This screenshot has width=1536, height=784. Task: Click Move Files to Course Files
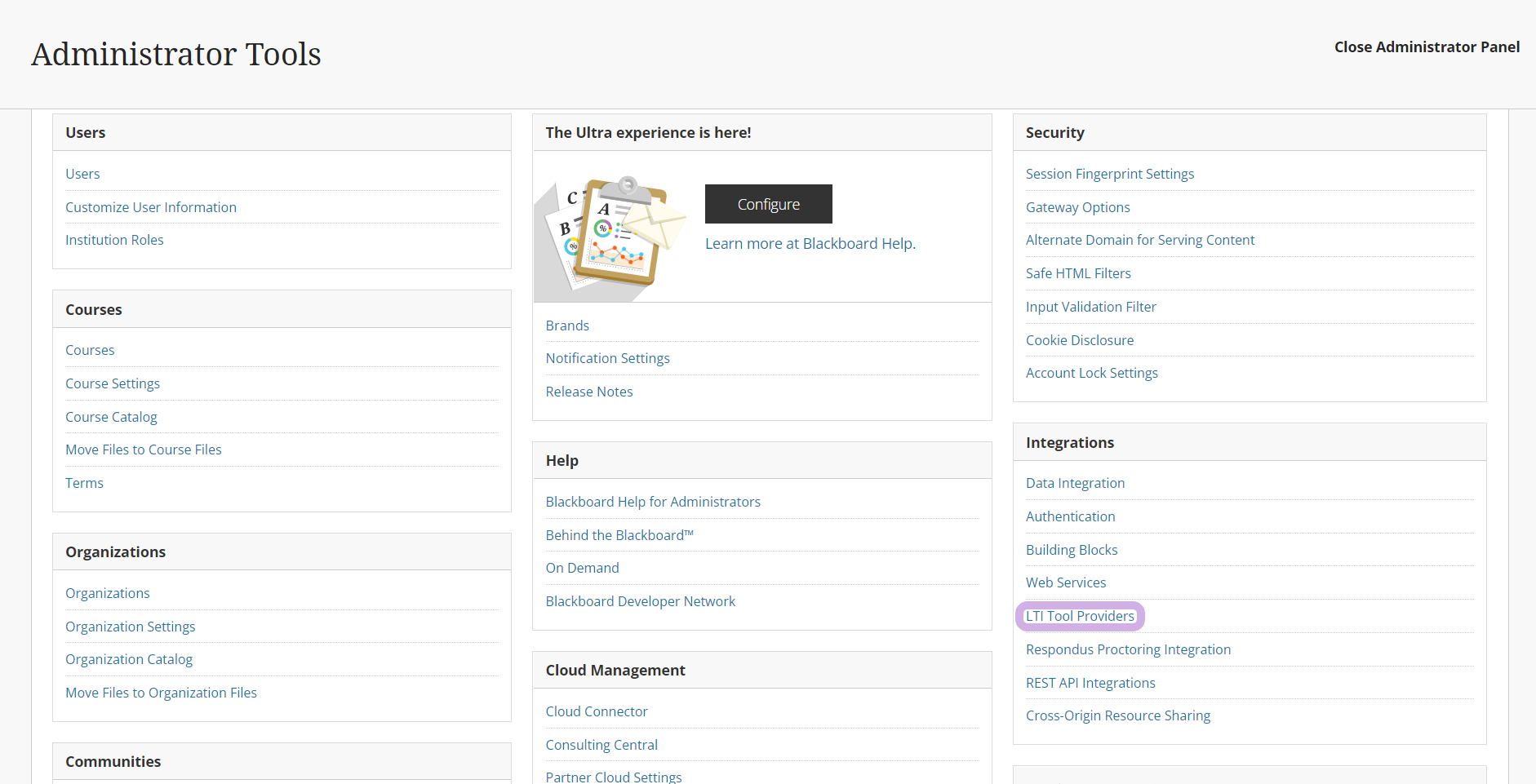pyautogui.click(x=144, y=450)
